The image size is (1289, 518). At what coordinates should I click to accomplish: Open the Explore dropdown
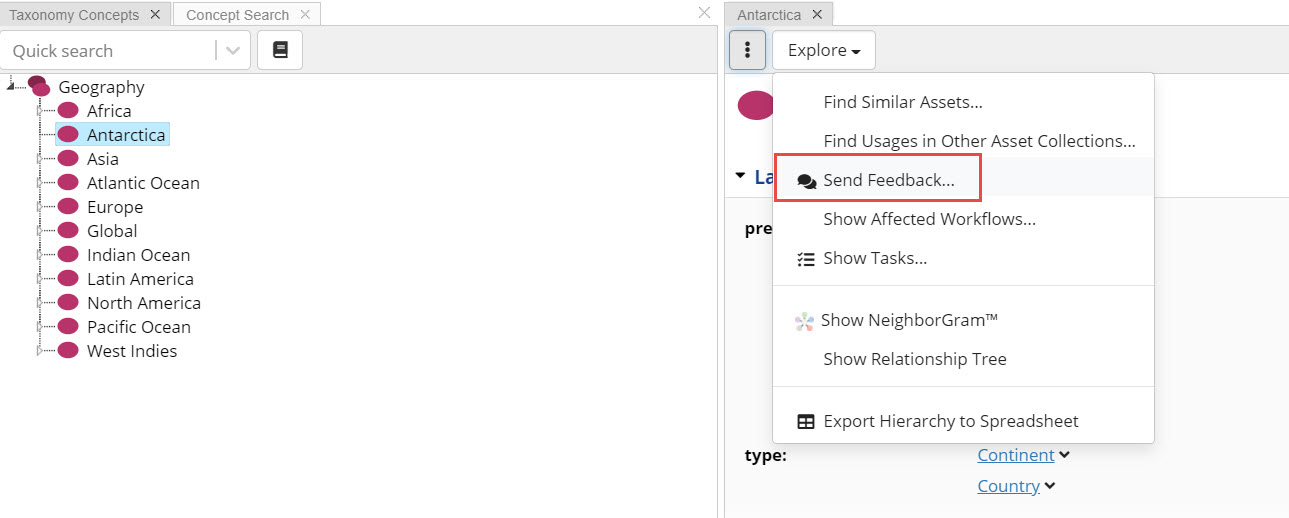point(823,50)
